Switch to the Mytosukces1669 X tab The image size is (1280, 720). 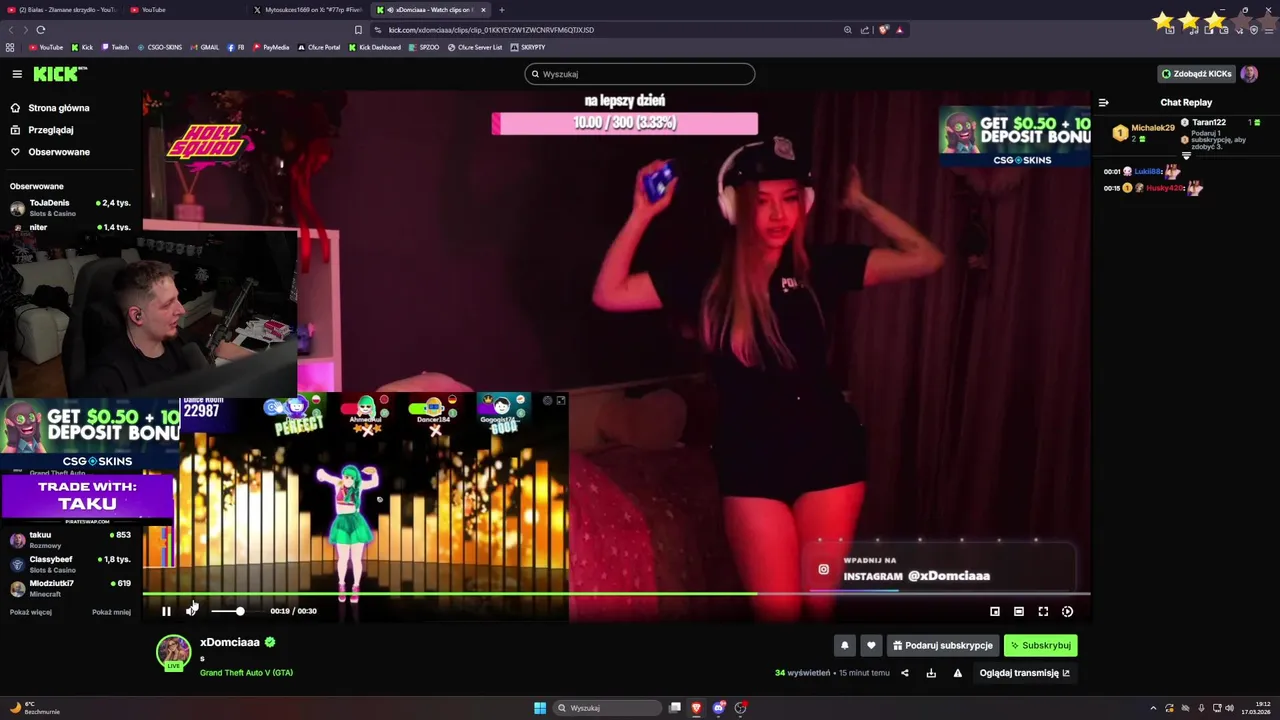coord(308,10)
